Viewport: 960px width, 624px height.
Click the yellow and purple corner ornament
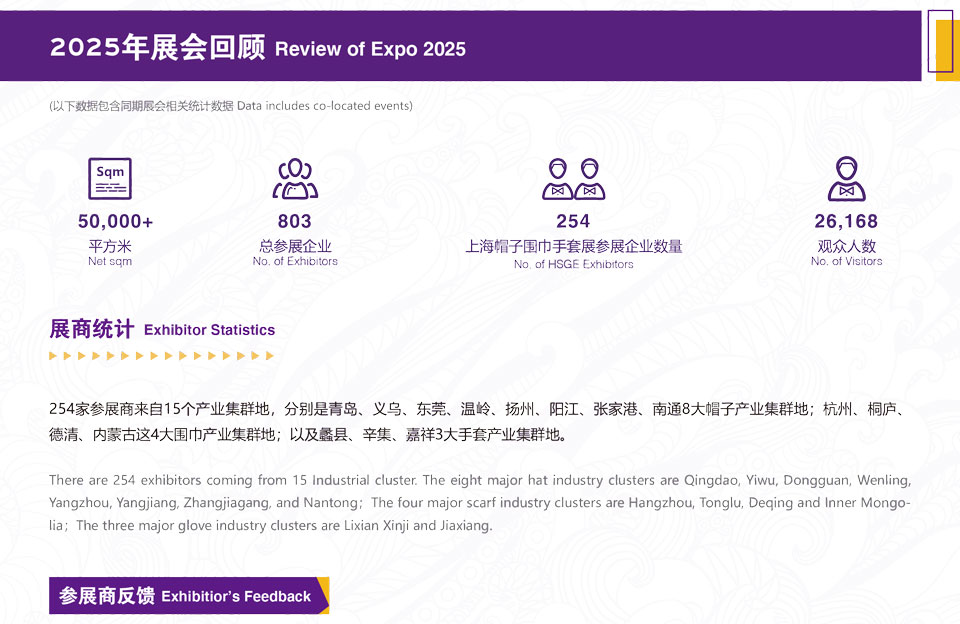tap(941, 44)
